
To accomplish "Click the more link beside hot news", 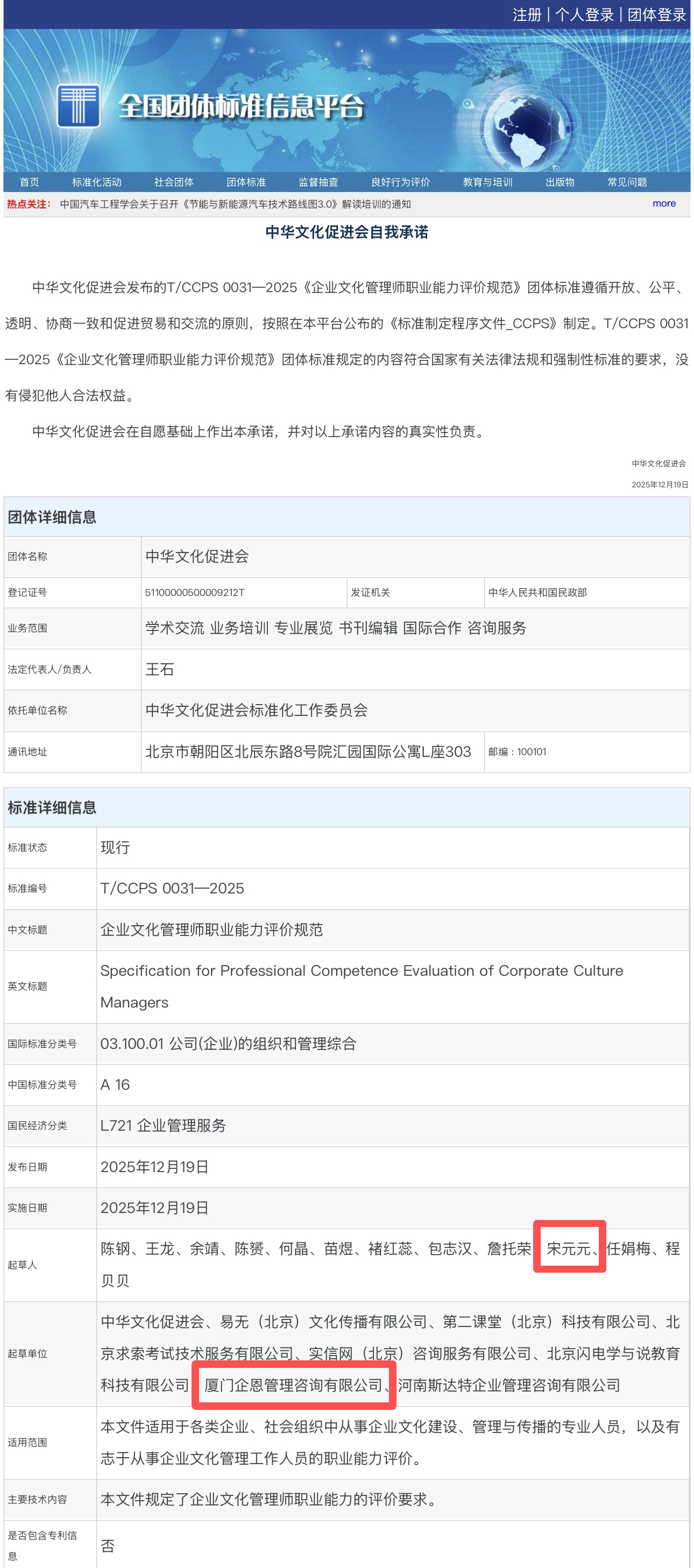I will (x=664, y=203).
